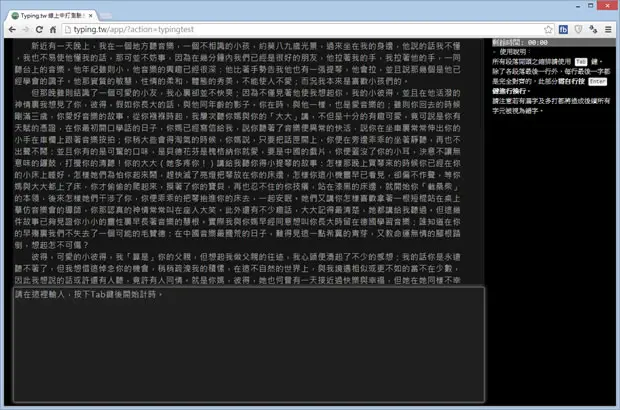Click into the typing input text area

coord(249,344)
